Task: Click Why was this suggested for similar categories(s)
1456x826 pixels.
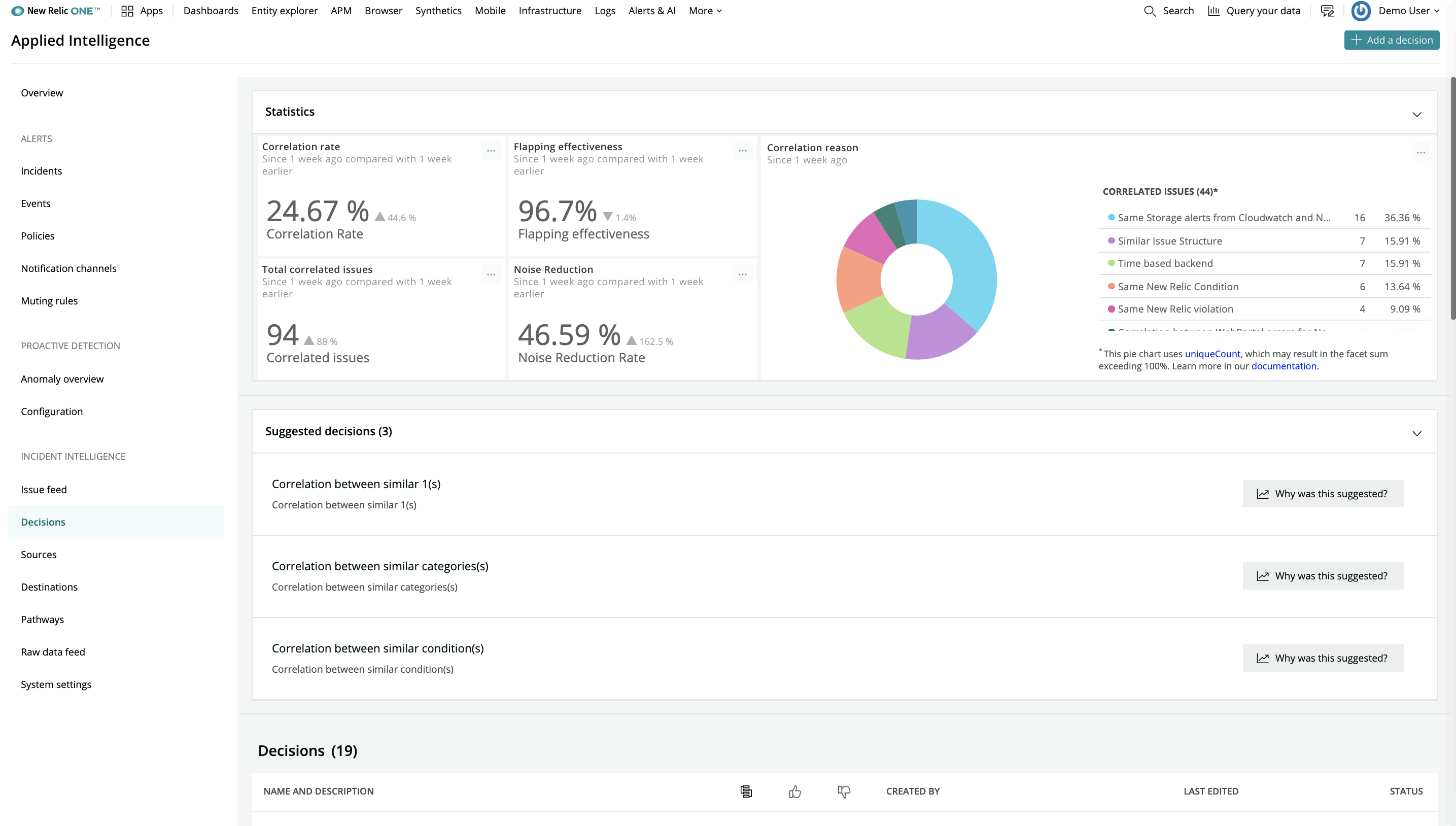Action: pos(1323,576)
